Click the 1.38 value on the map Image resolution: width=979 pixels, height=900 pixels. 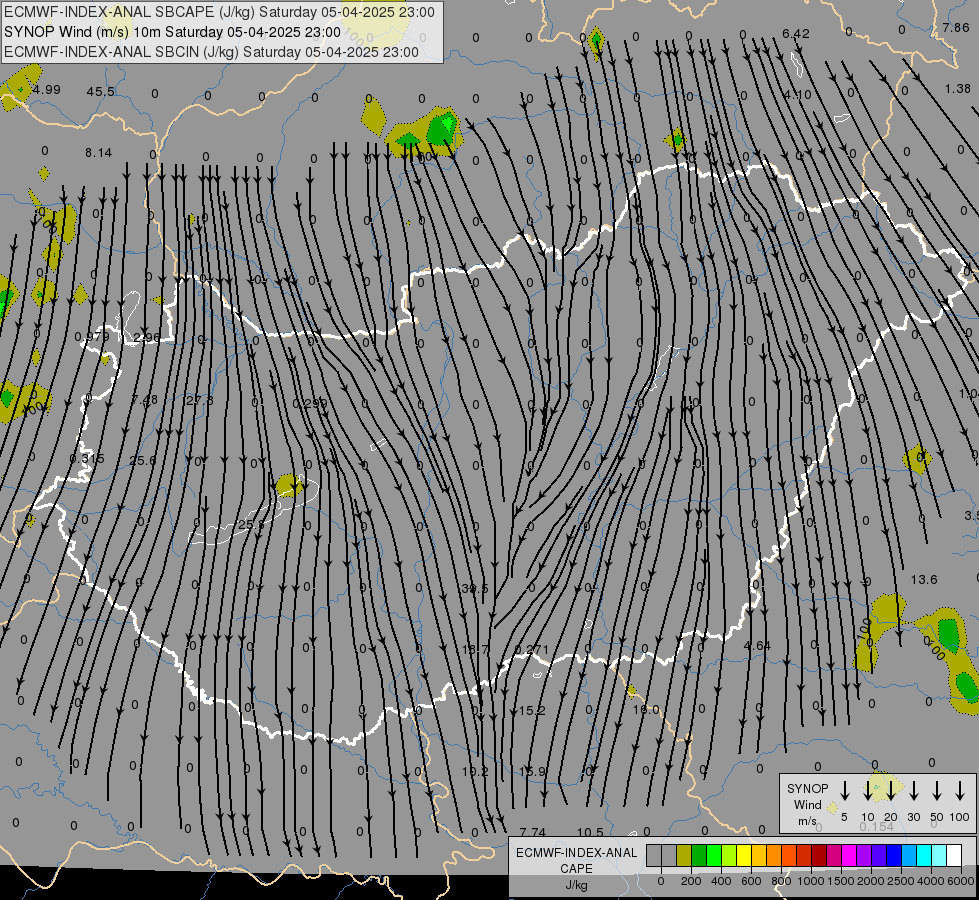coord(958,89)
